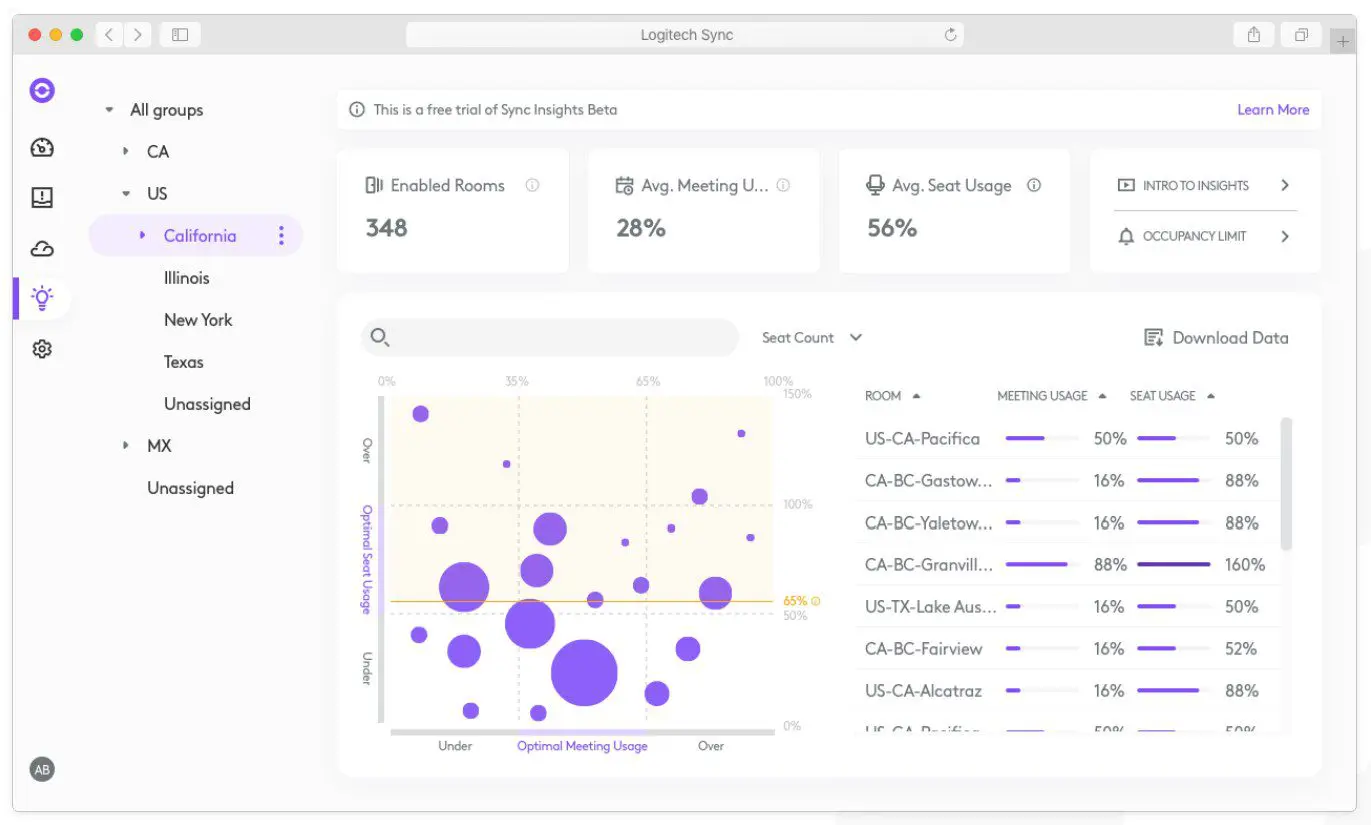This screenshot has width=1371, height=825.
Task: Click the Logitech Sync logo icon
Action: pos(42,91)
